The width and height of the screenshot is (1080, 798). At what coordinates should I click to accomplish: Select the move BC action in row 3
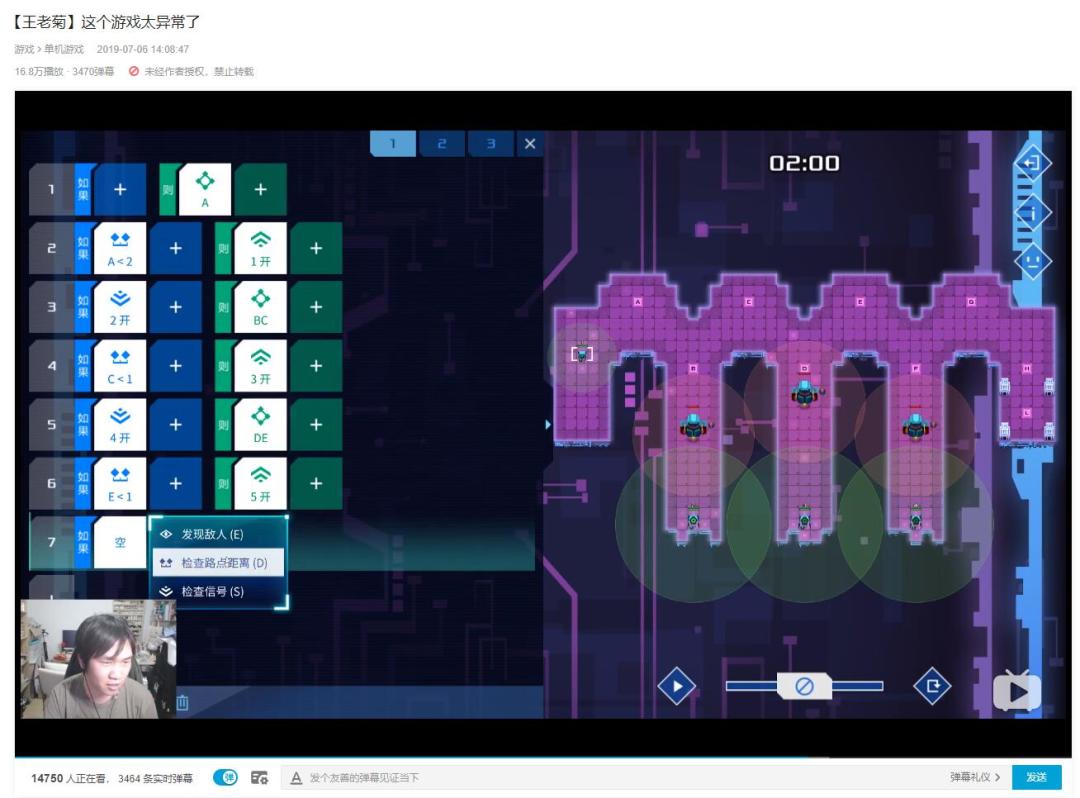click(260, 307)
